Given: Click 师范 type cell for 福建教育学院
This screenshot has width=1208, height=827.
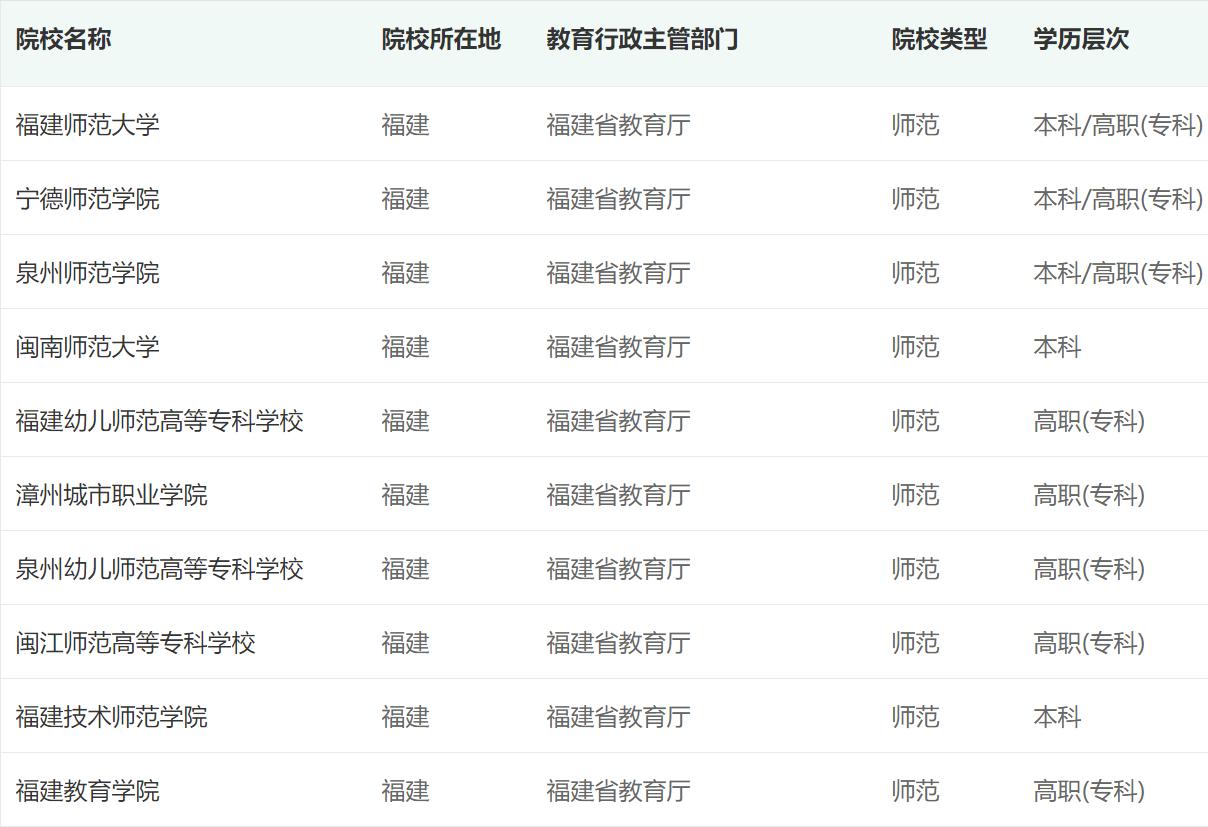Looking at the screenshot, I should point(915,791).
